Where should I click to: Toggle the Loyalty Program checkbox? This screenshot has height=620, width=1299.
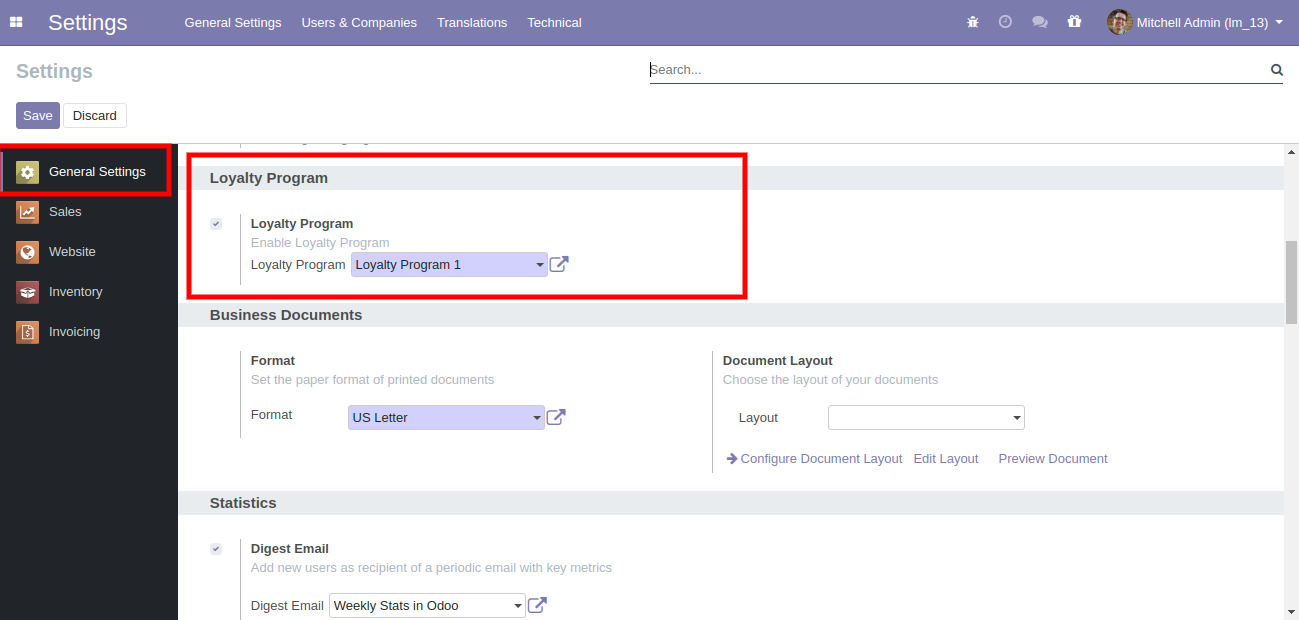[216, 224]
